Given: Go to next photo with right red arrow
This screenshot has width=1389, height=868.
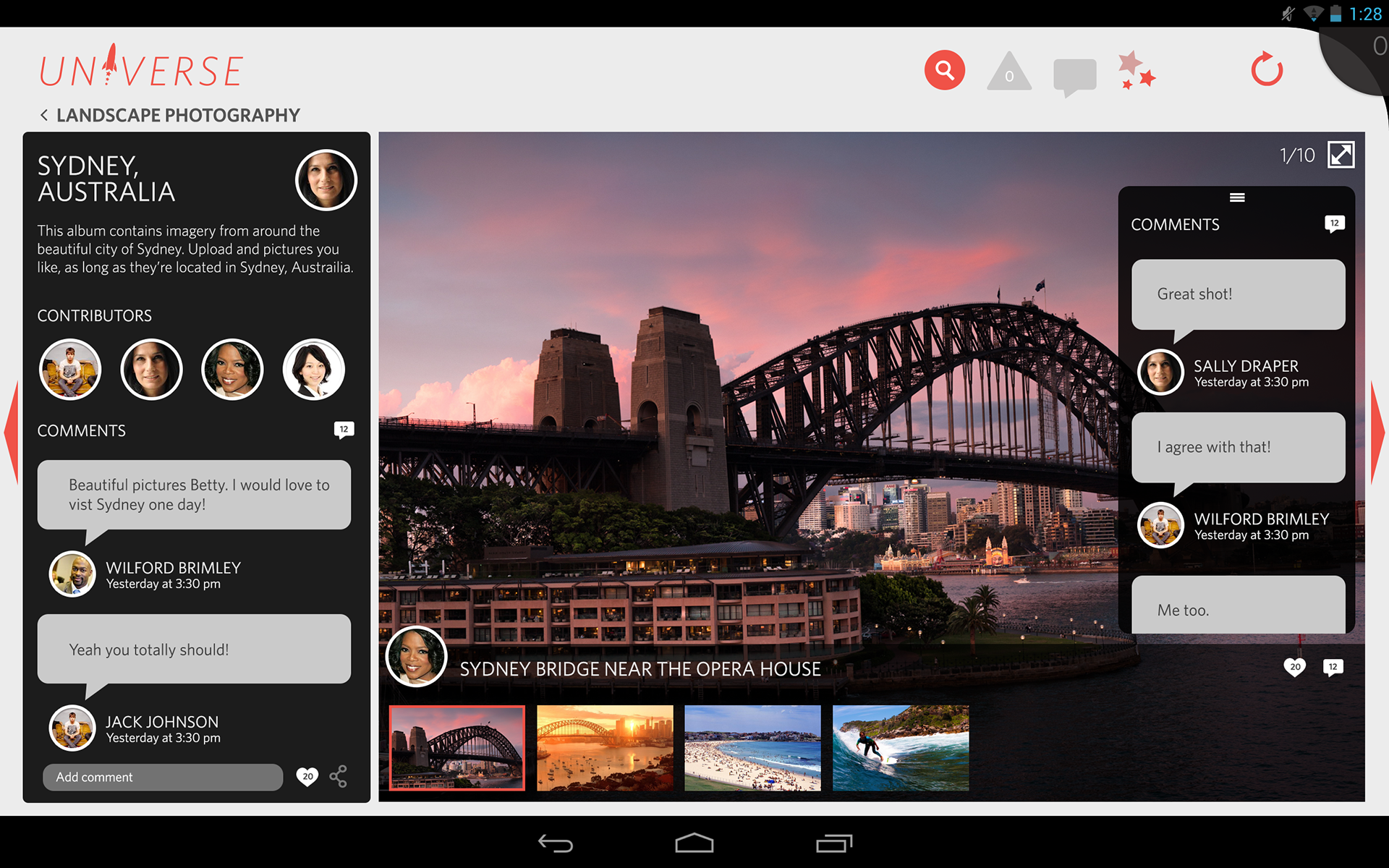Looking at the screenshot, I should click(1377, 433).
